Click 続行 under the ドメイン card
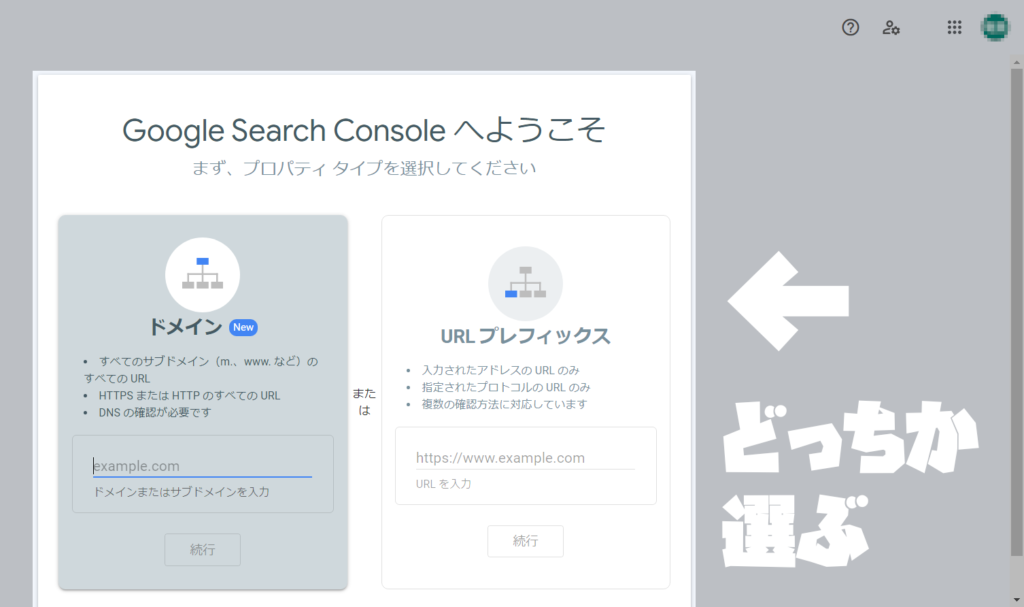The image size is (1024, 607). pos(202,550)
